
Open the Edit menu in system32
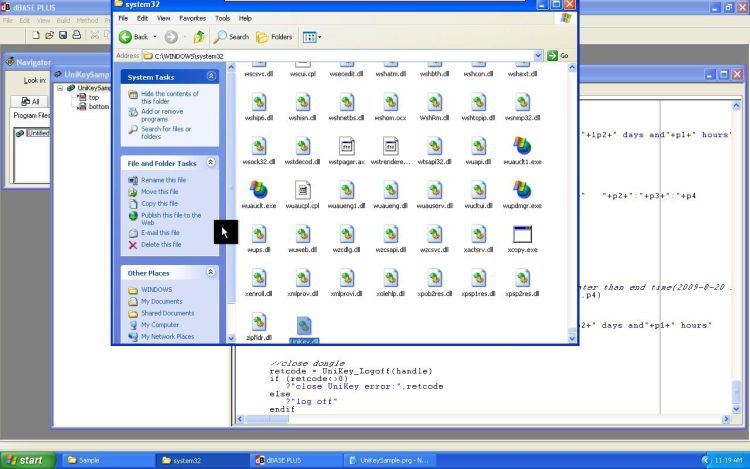click(x=143, y=18)
